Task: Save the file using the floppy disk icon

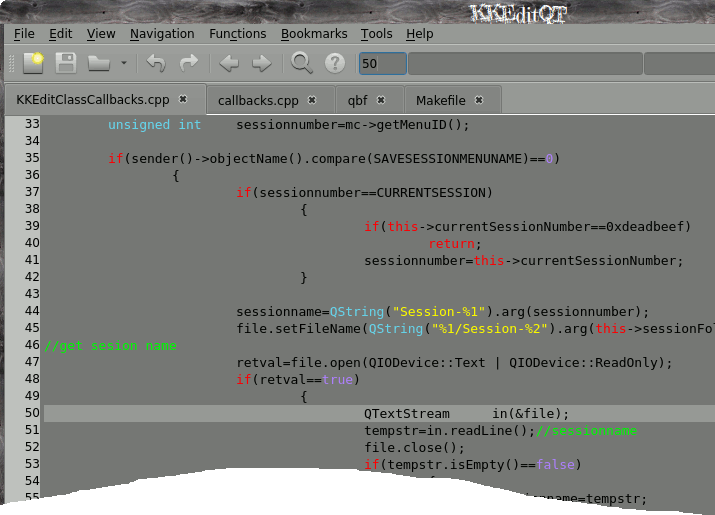Action: point(66,63)
